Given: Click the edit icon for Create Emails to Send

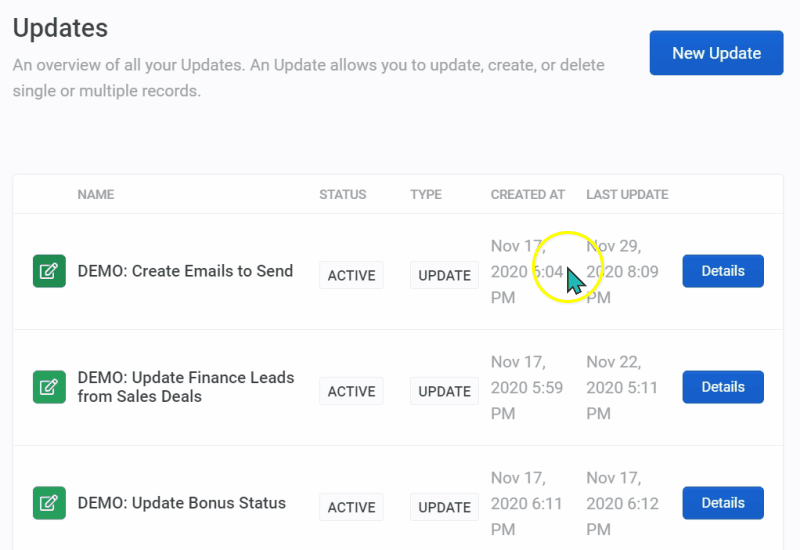Looking at the screenshot, I should (x=49, y=271).
